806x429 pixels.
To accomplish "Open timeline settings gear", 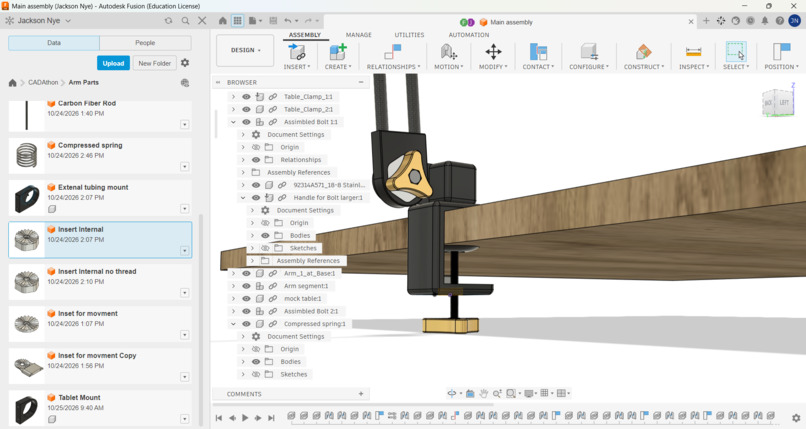I will pyautogui.click(x=796, y=418).
